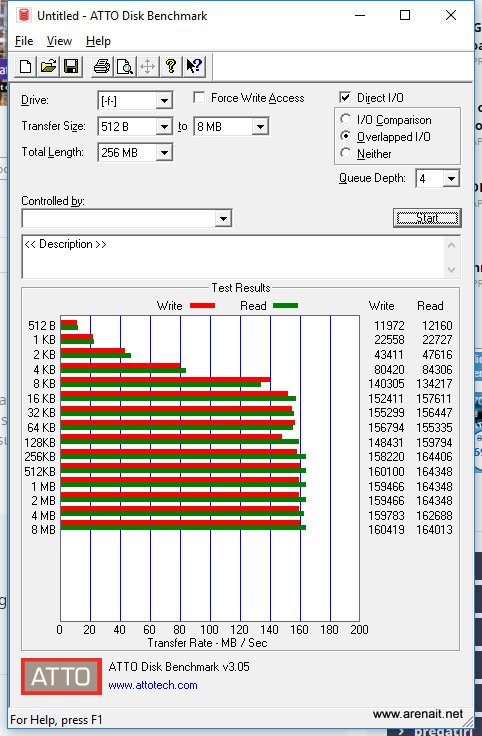This screenshot has height=736, width=482.
Task: Click the ATTO app icon in title bar
Action: coord(24,15)
